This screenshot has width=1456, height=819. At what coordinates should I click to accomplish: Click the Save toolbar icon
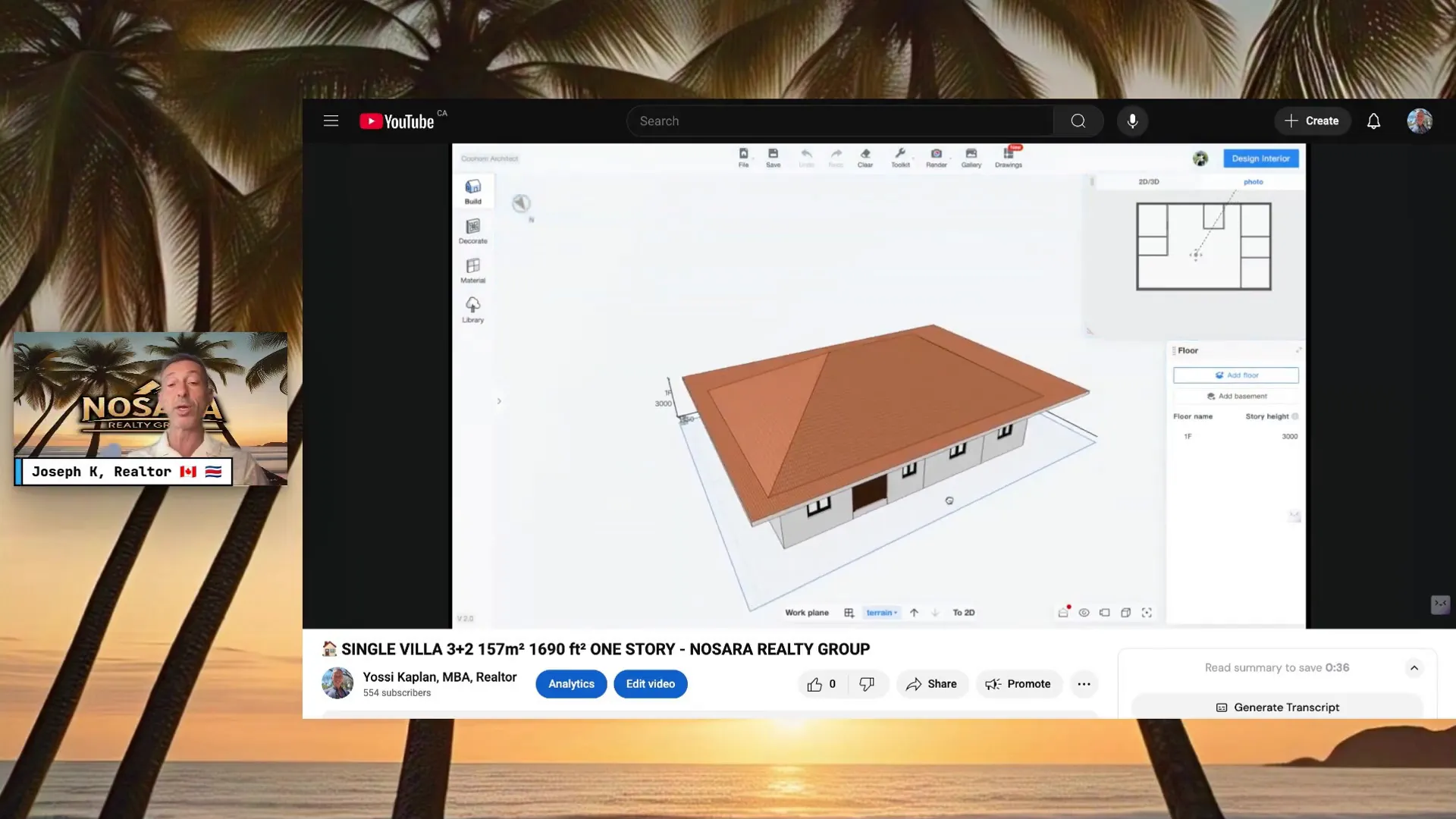click(773, 158)
